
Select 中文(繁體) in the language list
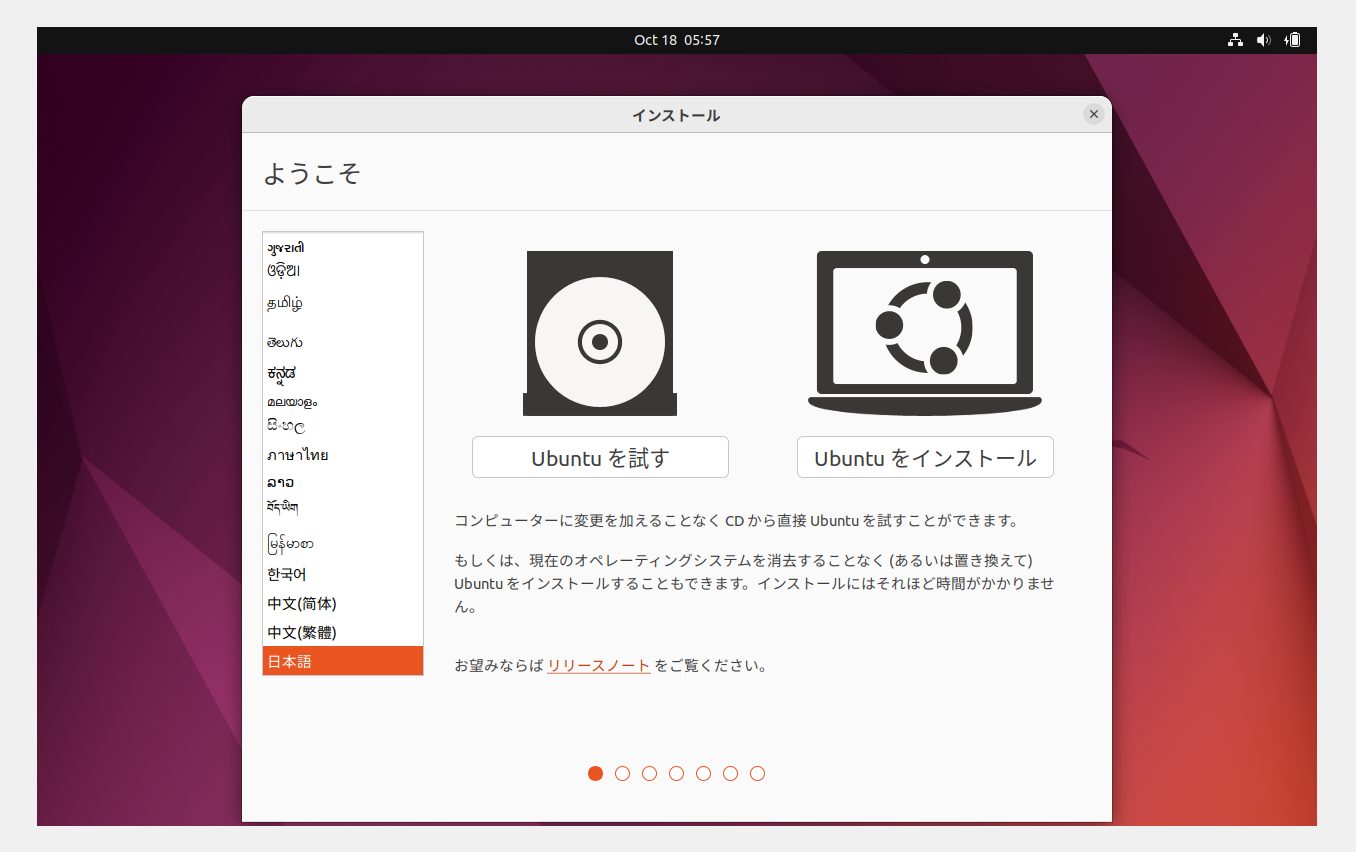coord(343,633)
